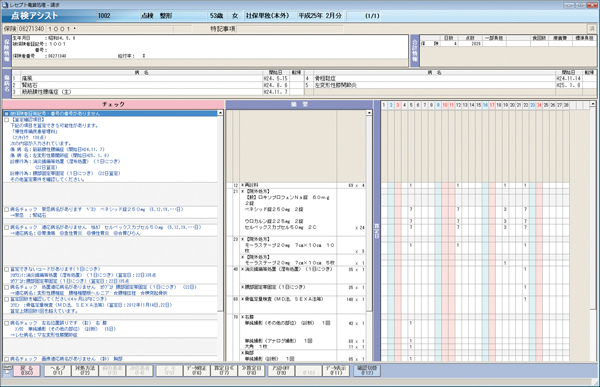Viewport: 600px width, 387px height.
Task: Click the 済 button beside 特記事項
Action: [592, 29]
